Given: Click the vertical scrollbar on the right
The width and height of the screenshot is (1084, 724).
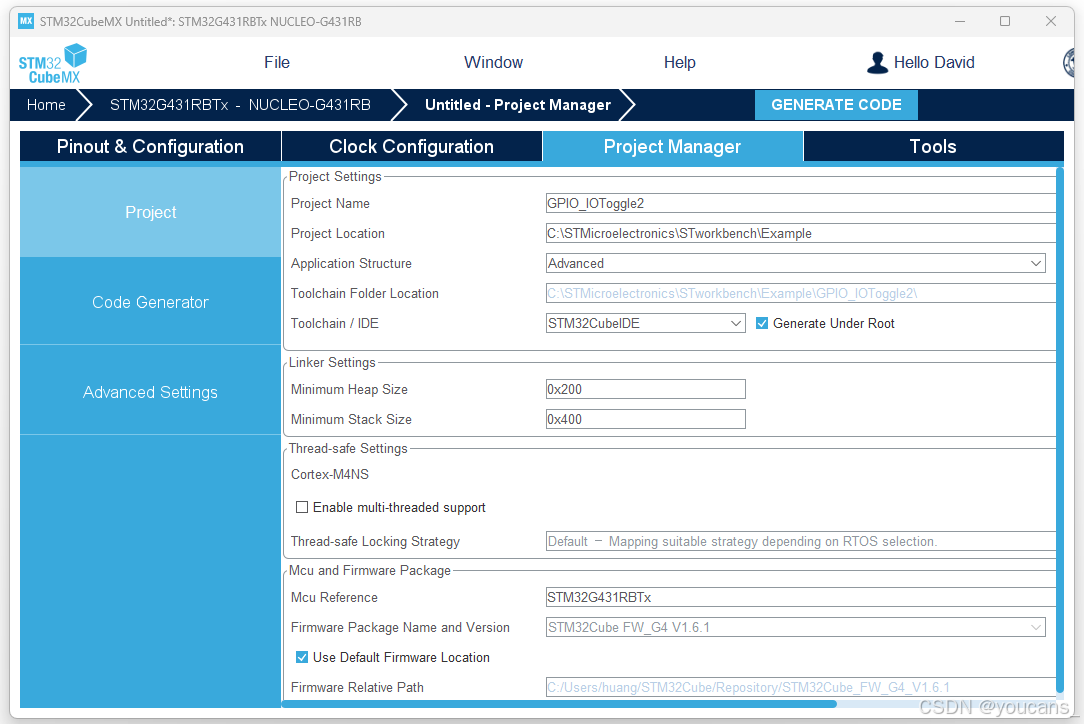Looking at the screenshot, I should click(1060, 430).
